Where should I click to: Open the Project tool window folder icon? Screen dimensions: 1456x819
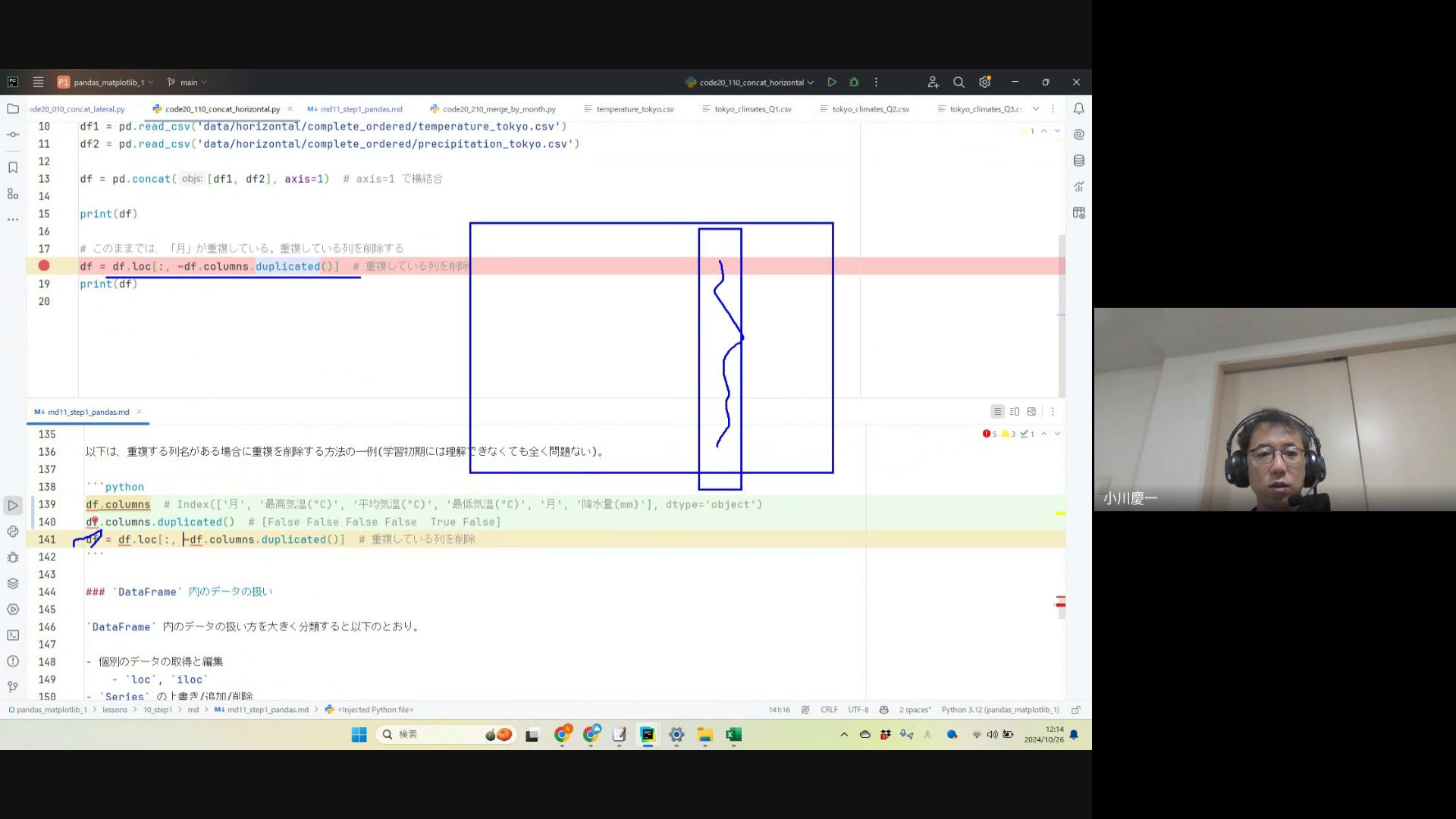click(13, 108)
